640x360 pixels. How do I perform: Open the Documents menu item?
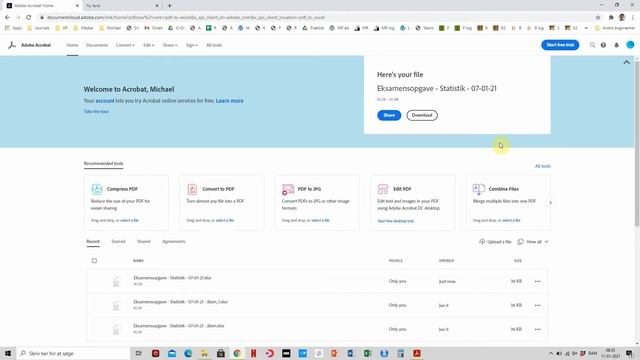[97, 45]
